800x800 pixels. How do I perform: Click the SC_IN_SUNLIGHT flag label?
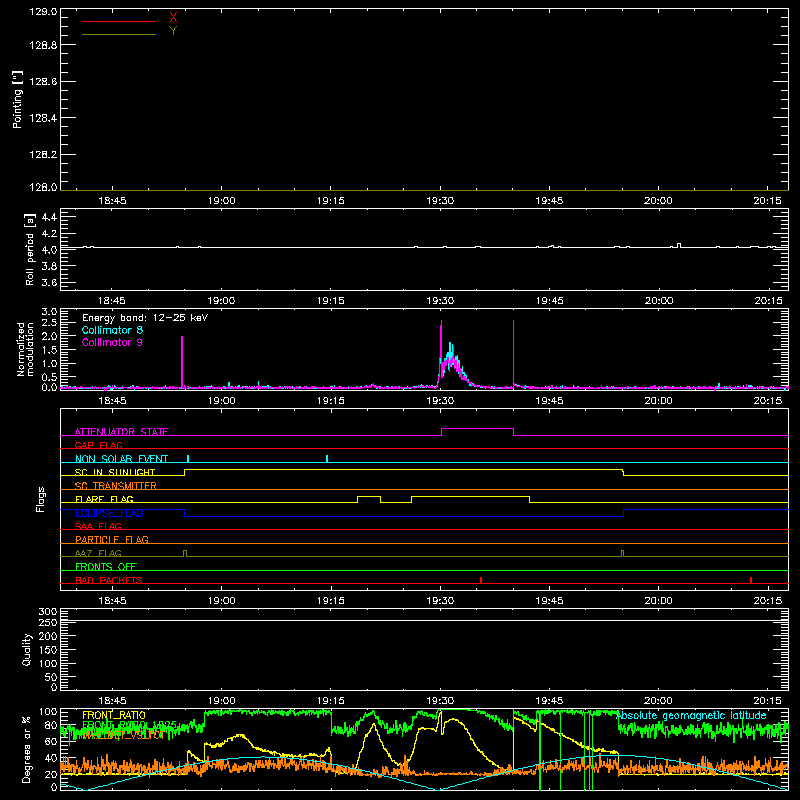[x=115, y=472]
